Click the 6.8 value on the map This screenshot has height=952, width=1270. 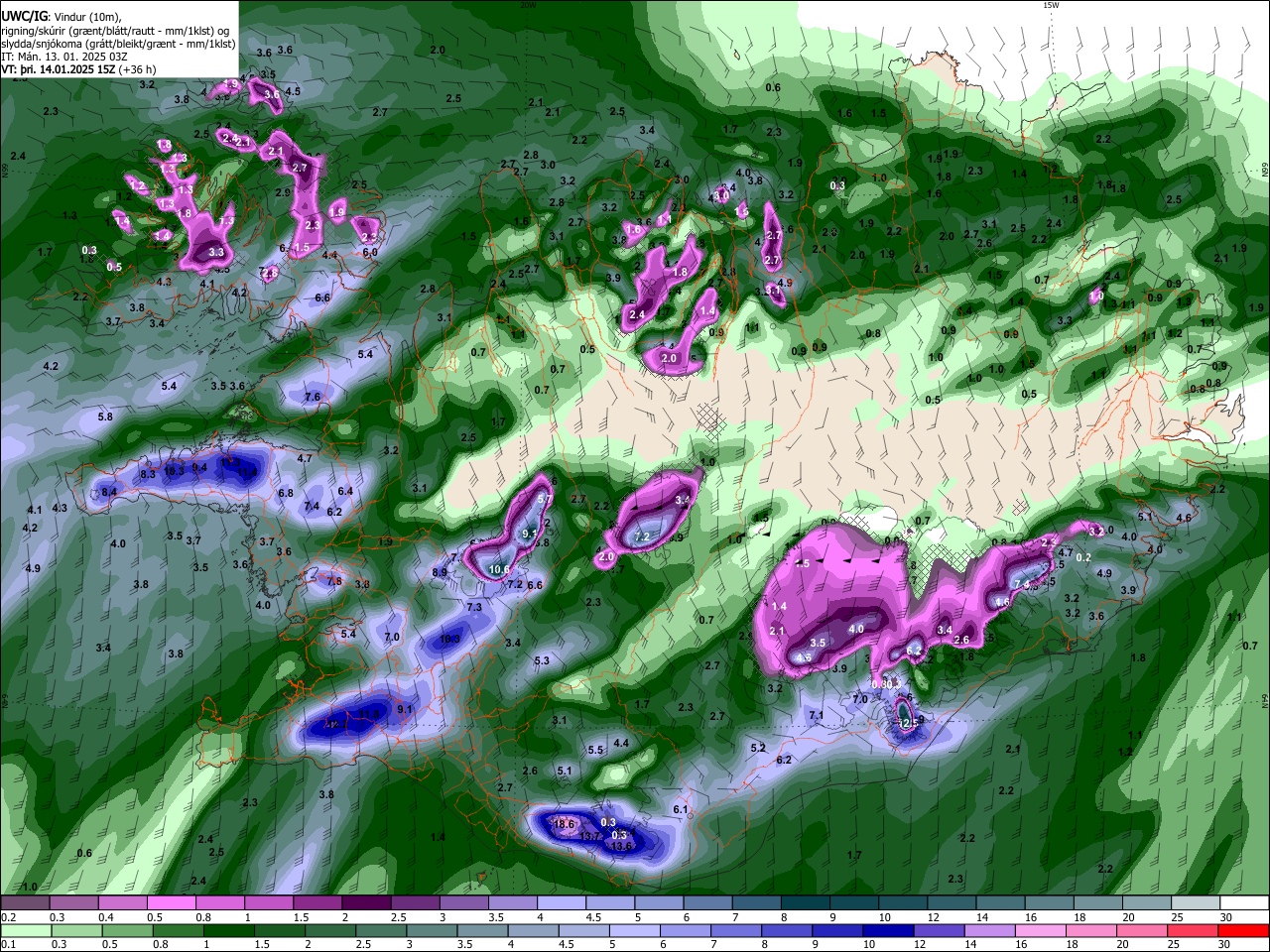click(286, 493)
